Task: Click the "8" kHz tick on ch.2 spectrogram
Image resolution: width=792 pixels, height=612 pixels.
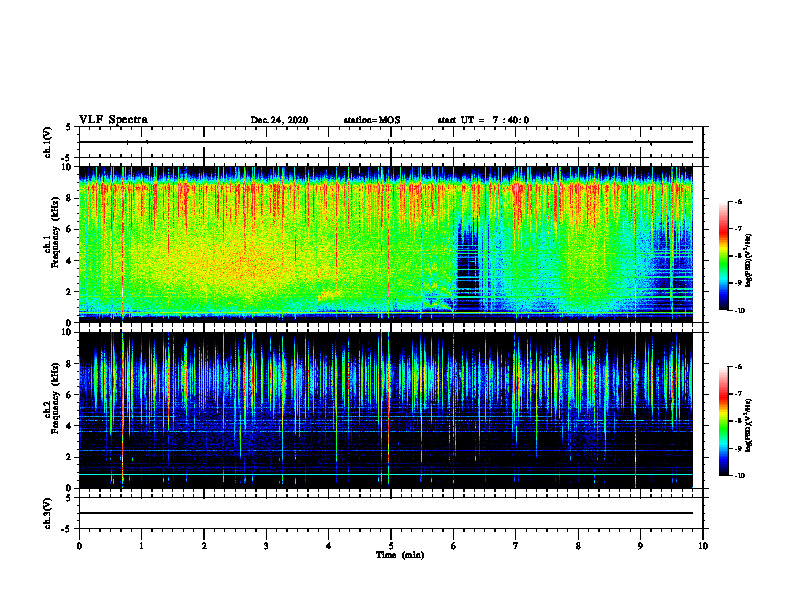Action: tap(70, 364)
